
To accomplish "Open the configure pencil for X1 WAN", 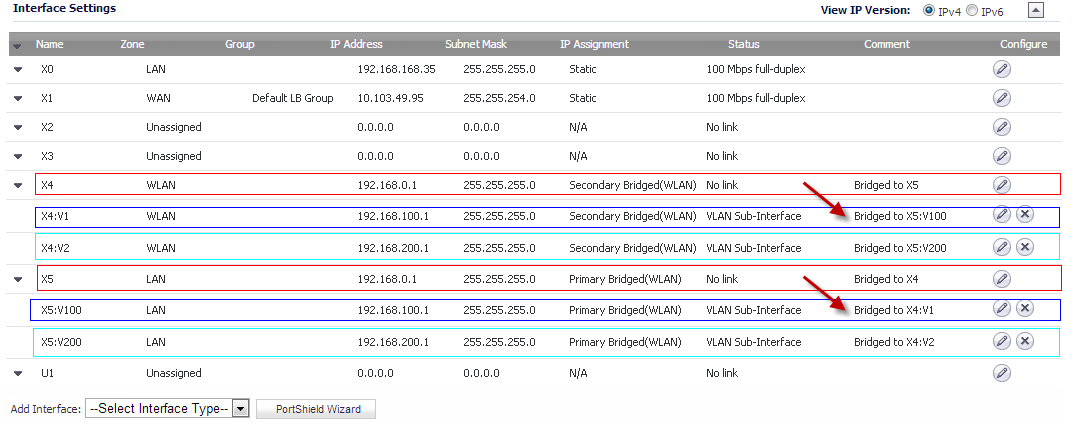I will coord(1002,98).
